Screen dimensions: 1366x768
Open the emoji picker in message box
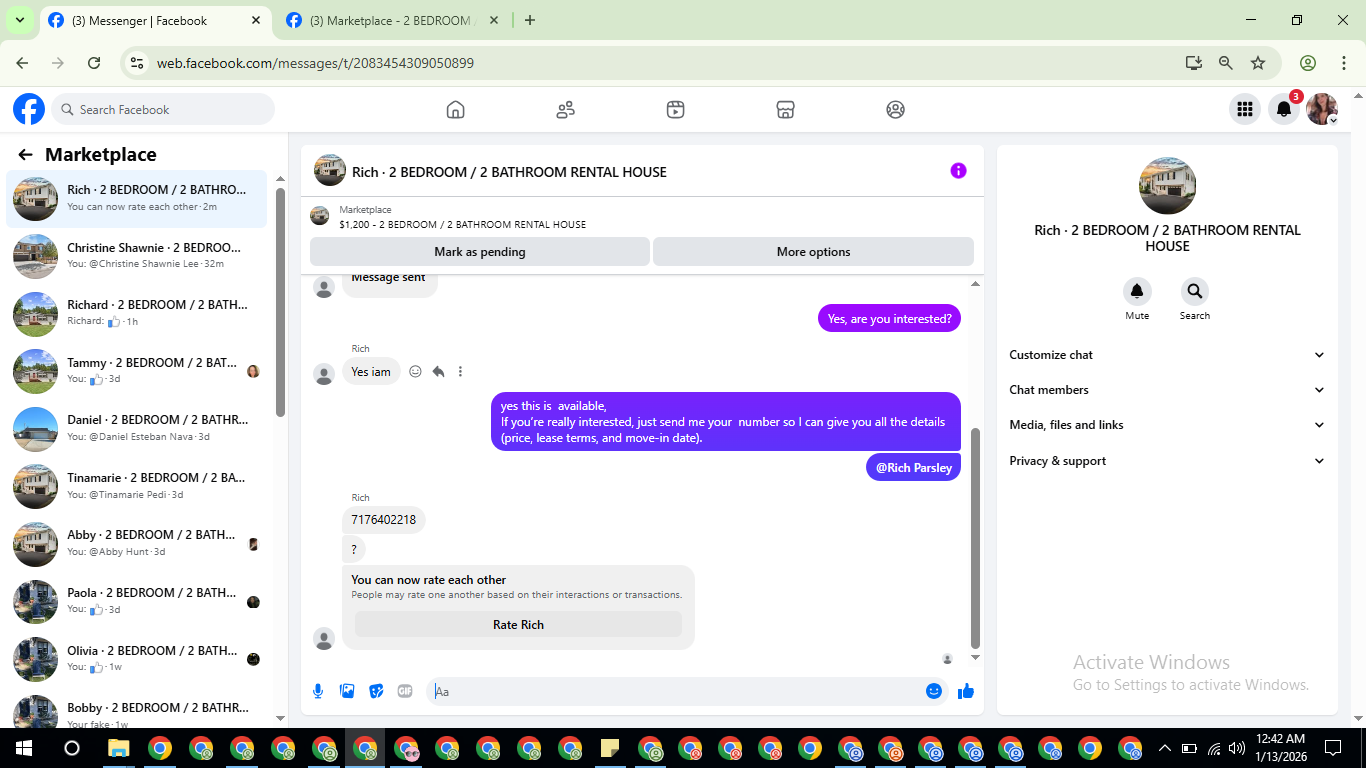point(934,691)
